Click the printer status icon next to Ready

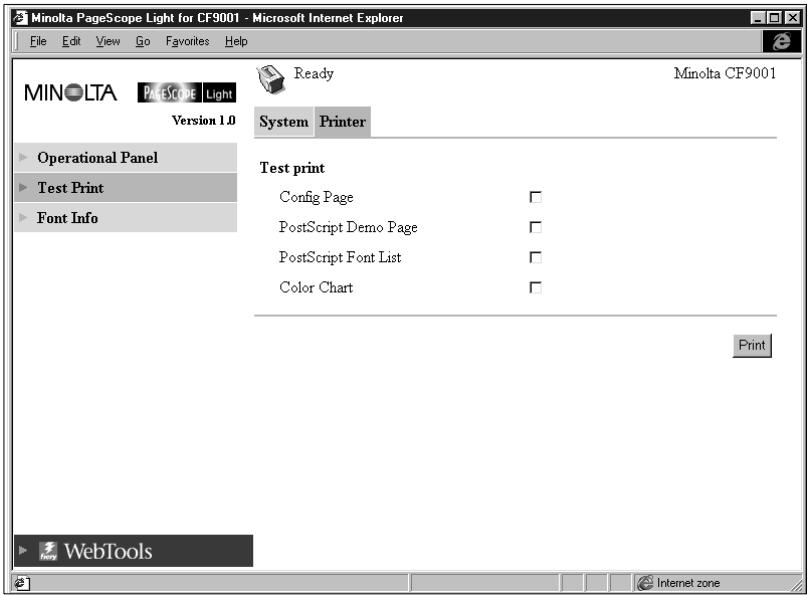271,80
